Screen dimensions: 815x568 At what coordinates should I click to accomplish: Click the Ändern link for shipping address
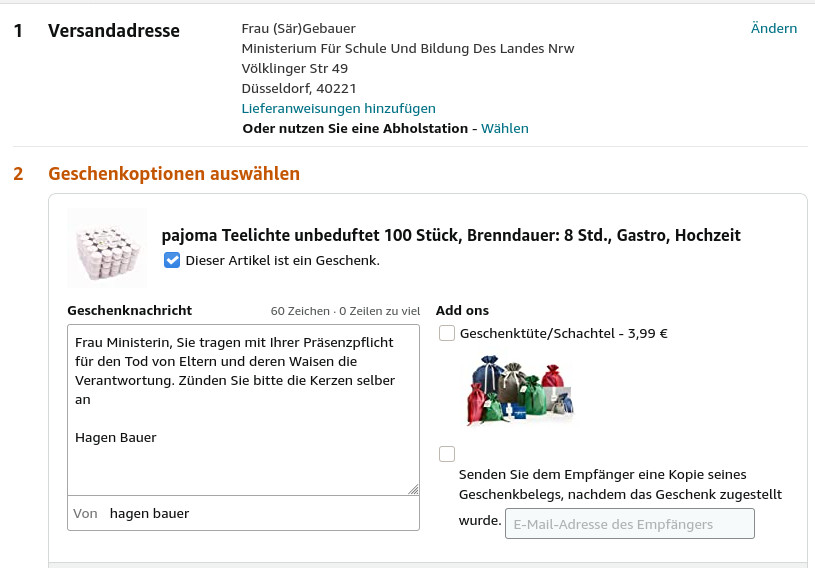773,28
